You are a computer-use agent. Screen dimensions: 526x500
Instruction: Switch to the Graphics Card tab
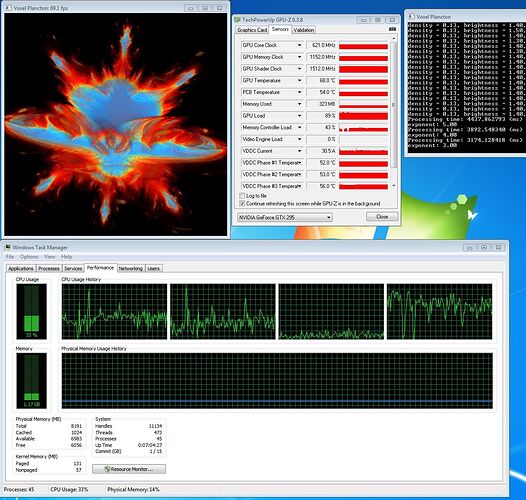coord(252,30)
